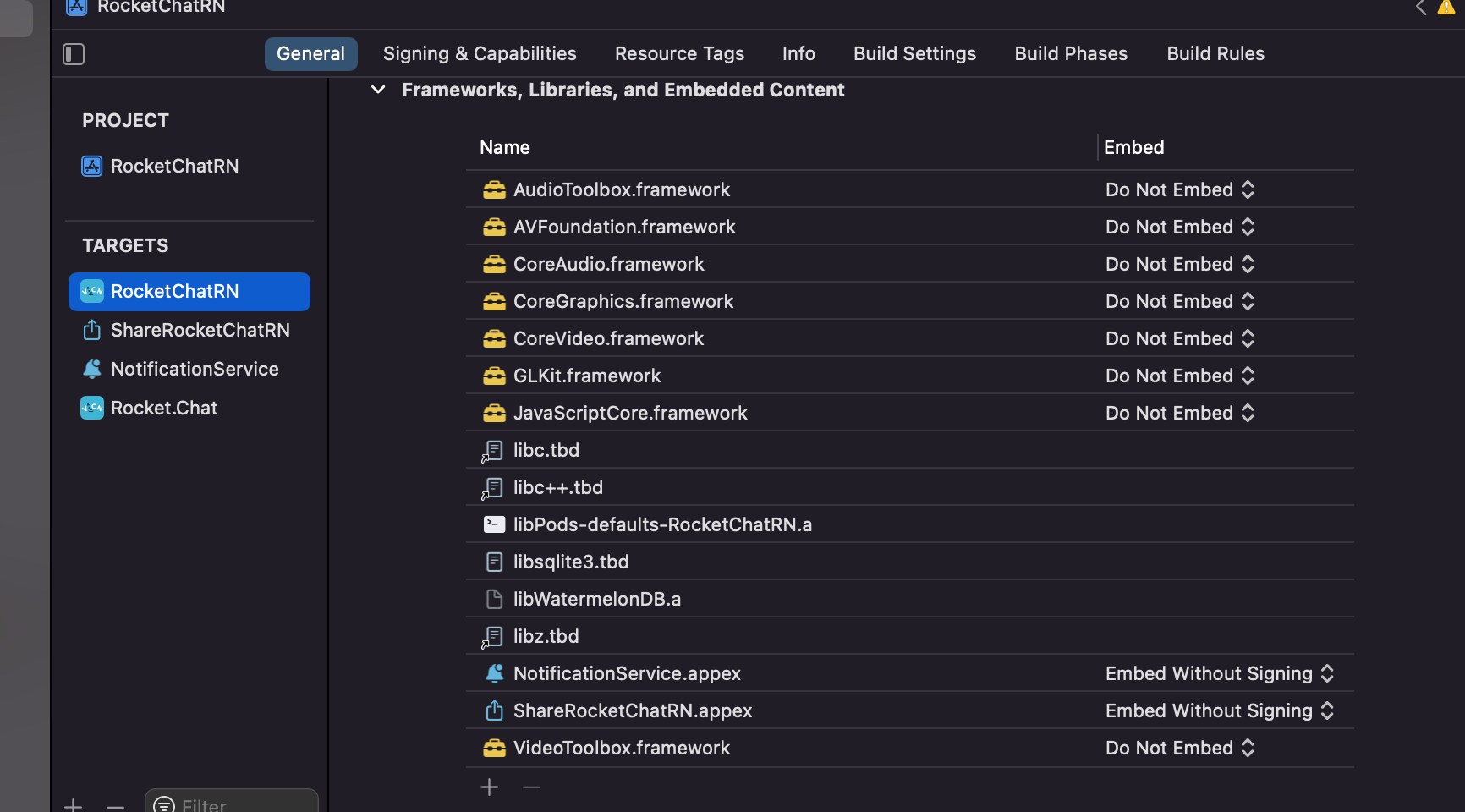Open embed dropdown for AVFoundation.framework
Image resolution: width=1465 pixels, height=812 pixels.
[x=1180, y=227]
